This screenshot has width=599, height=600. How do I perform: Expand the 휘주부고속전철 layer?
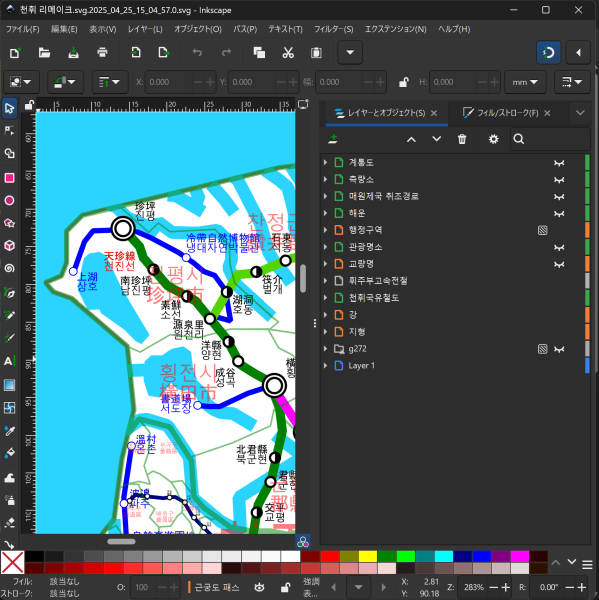pyautogui.click(x=325, y=281)
